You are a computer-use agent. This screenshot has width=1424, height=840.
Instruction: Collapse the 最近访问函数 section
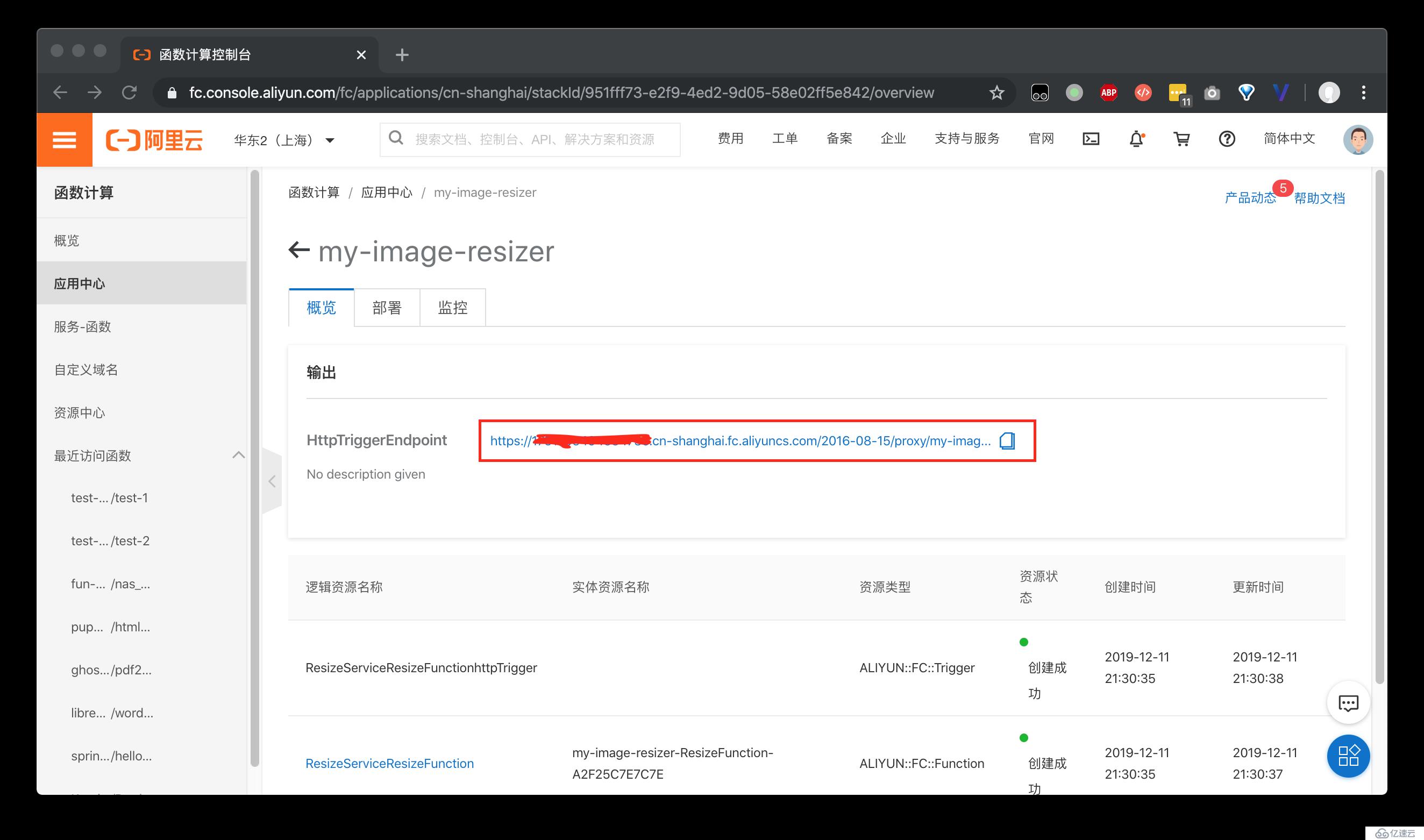[238, 455]
